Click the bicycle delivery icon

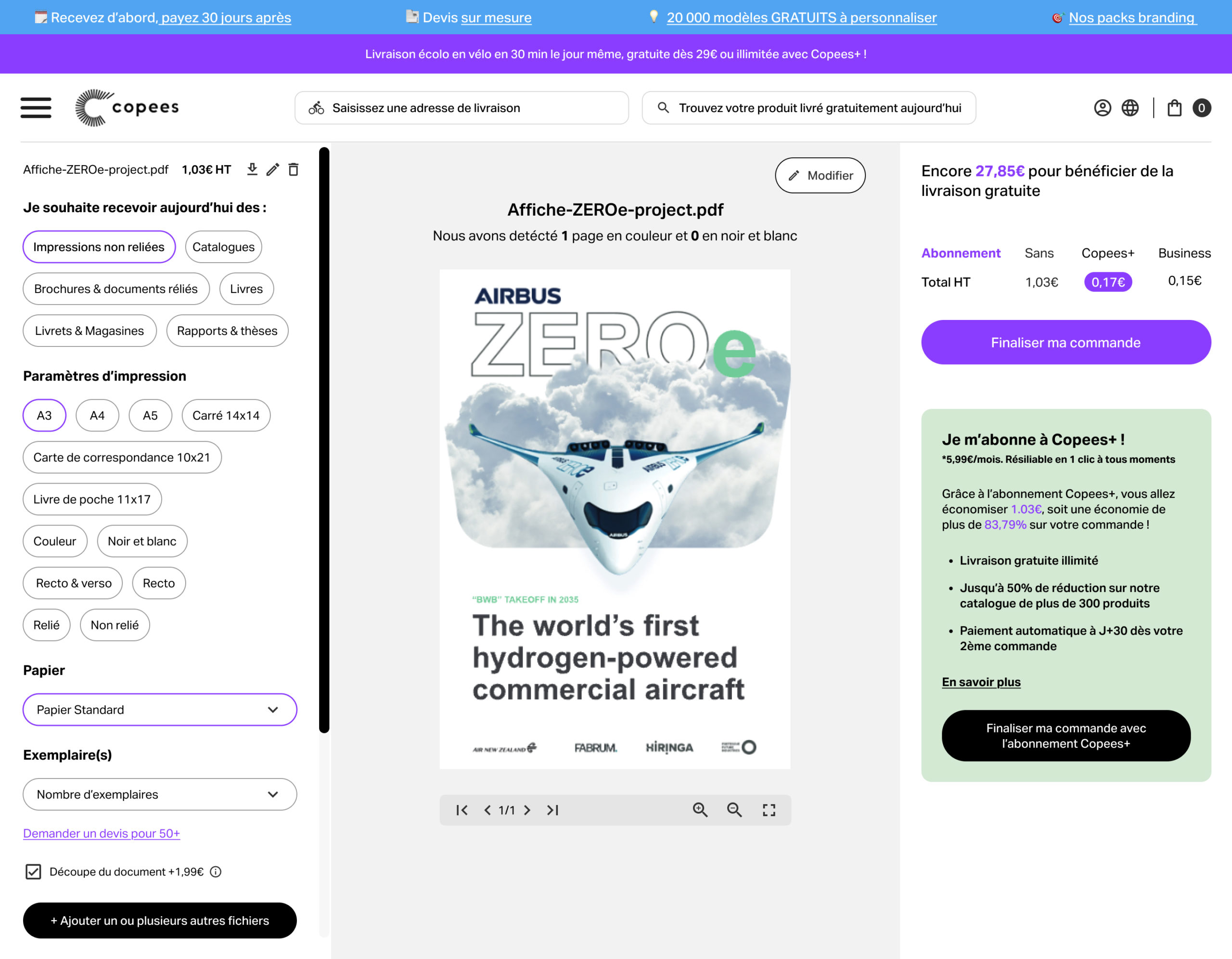[316, 108]
